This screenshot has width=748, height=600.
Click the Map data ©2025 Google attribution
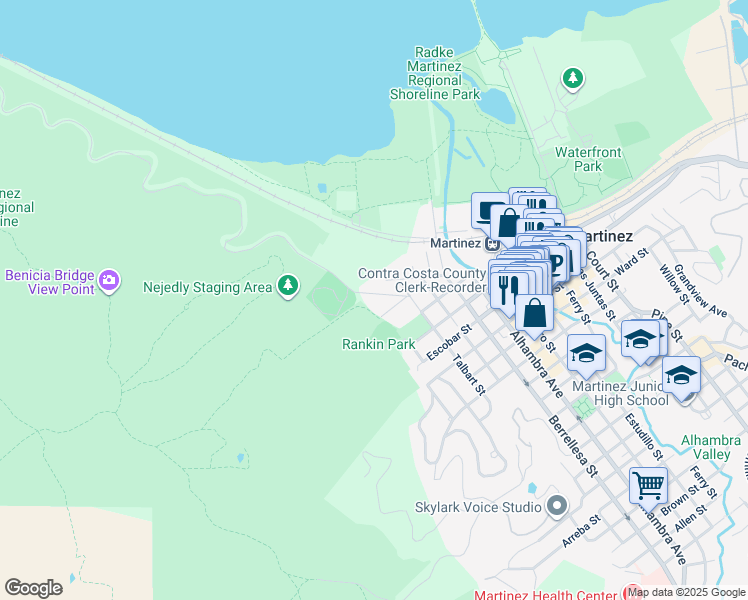[686, 593]
